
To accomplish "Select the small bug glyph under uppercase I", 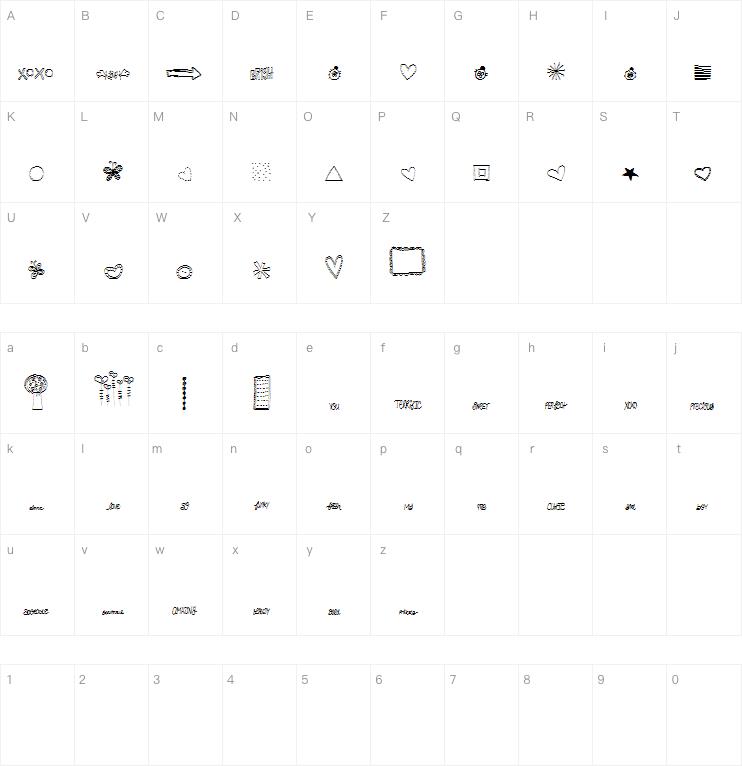I will click(630, 74).
